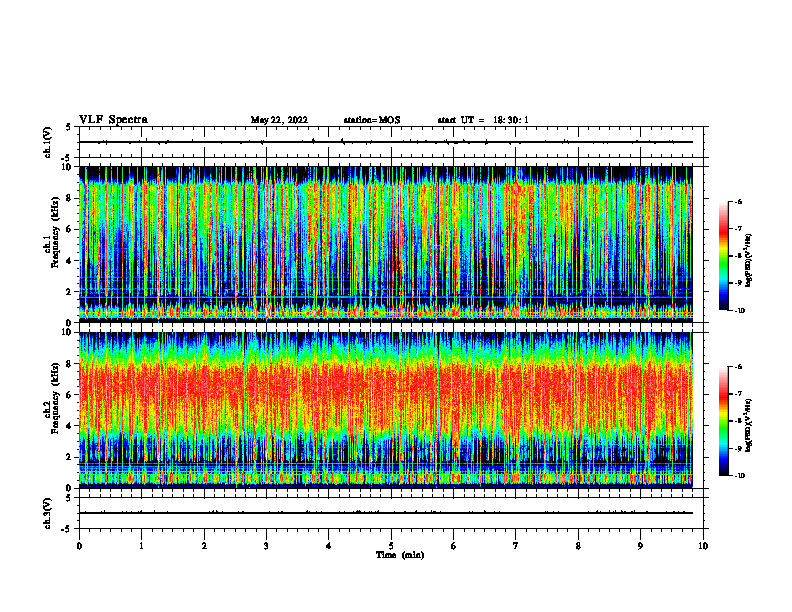The width and height of the screenshot is (792, 612).
Task: Click the "-6" label on lower color bar
Action: (738, 367)
